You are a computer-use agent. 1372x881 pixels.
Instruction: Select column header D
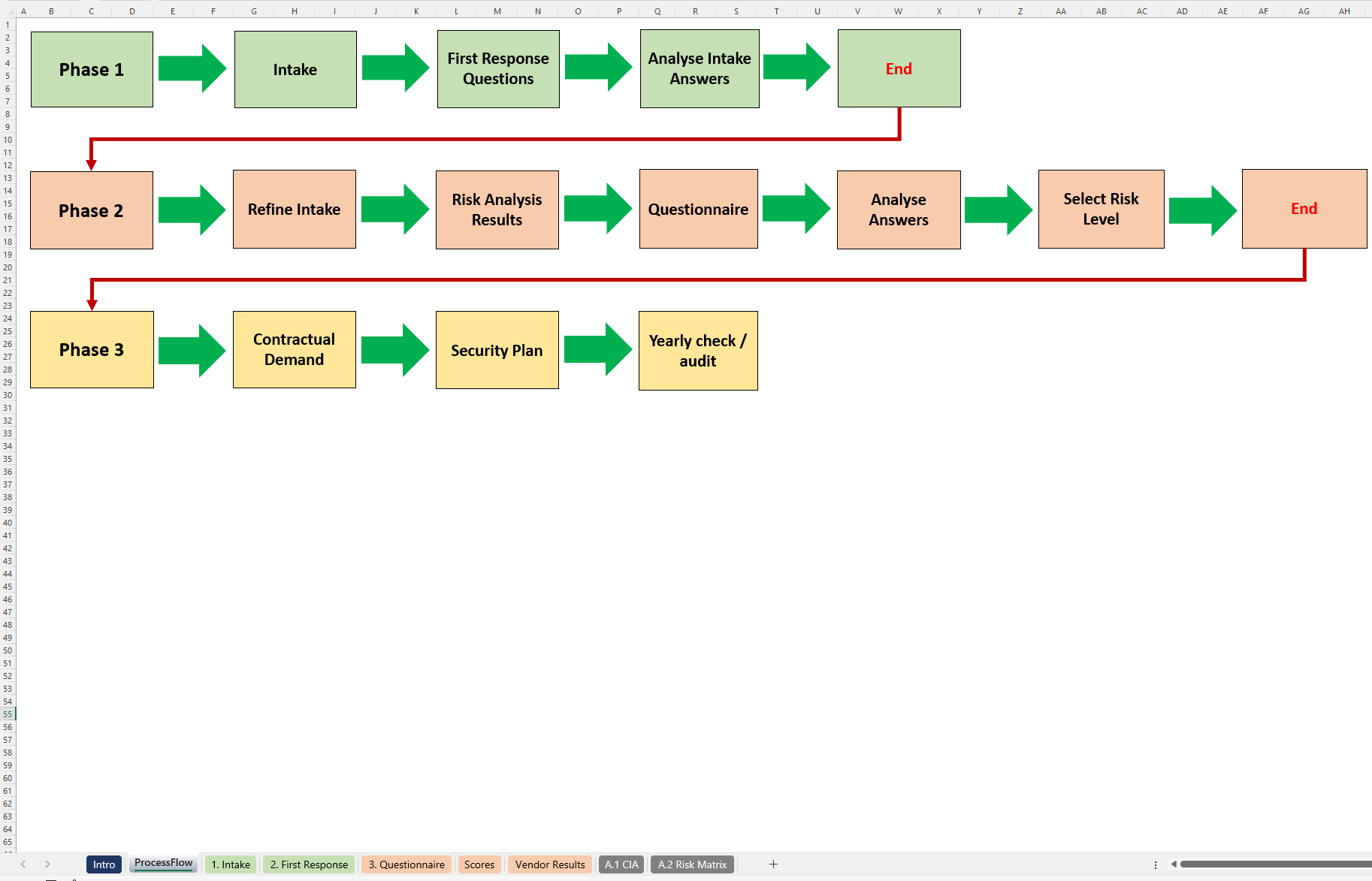[x=131, y=11]
